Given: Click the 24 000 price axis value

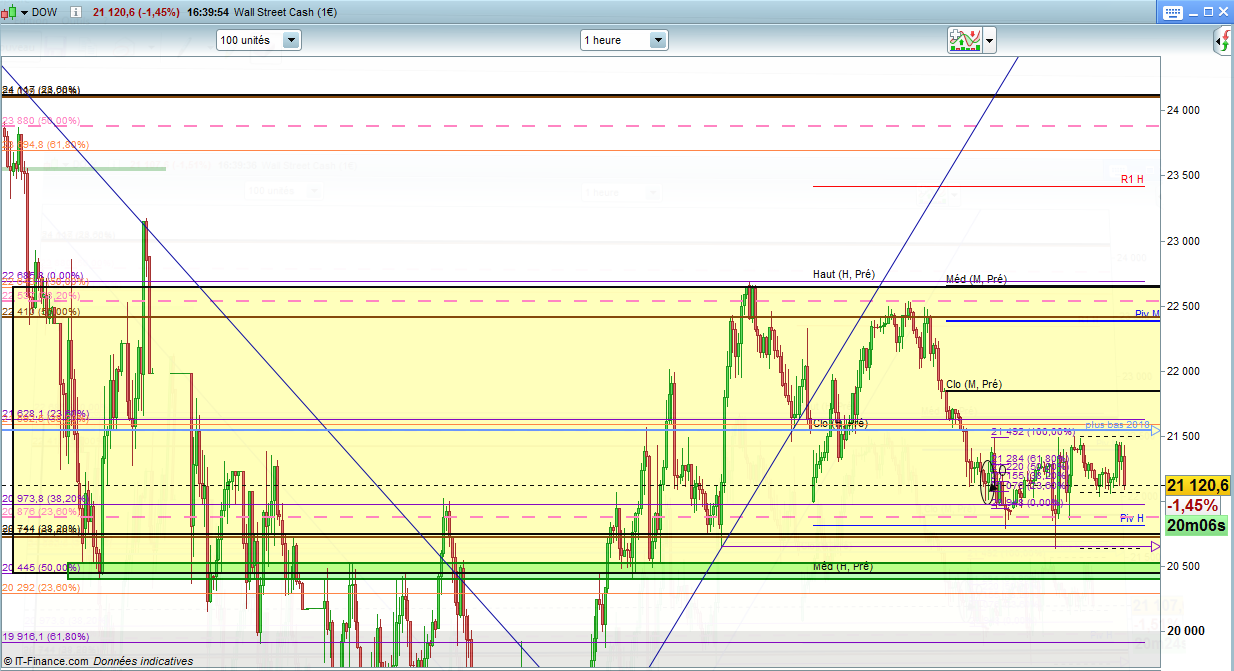Looking at the screenshot, I should [x=1185, y=110].
